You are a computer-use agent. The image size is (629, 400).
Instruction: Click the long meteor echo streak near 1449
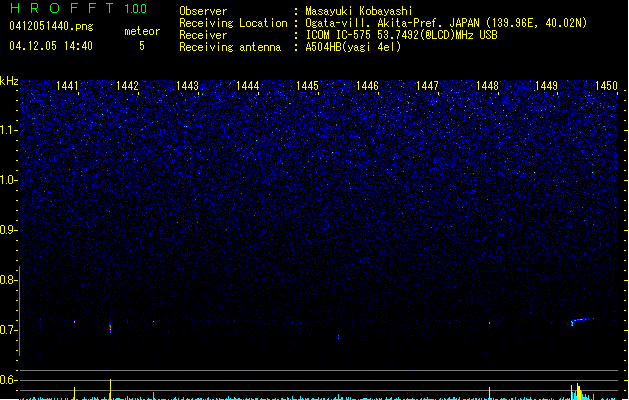tap(582, 321)
